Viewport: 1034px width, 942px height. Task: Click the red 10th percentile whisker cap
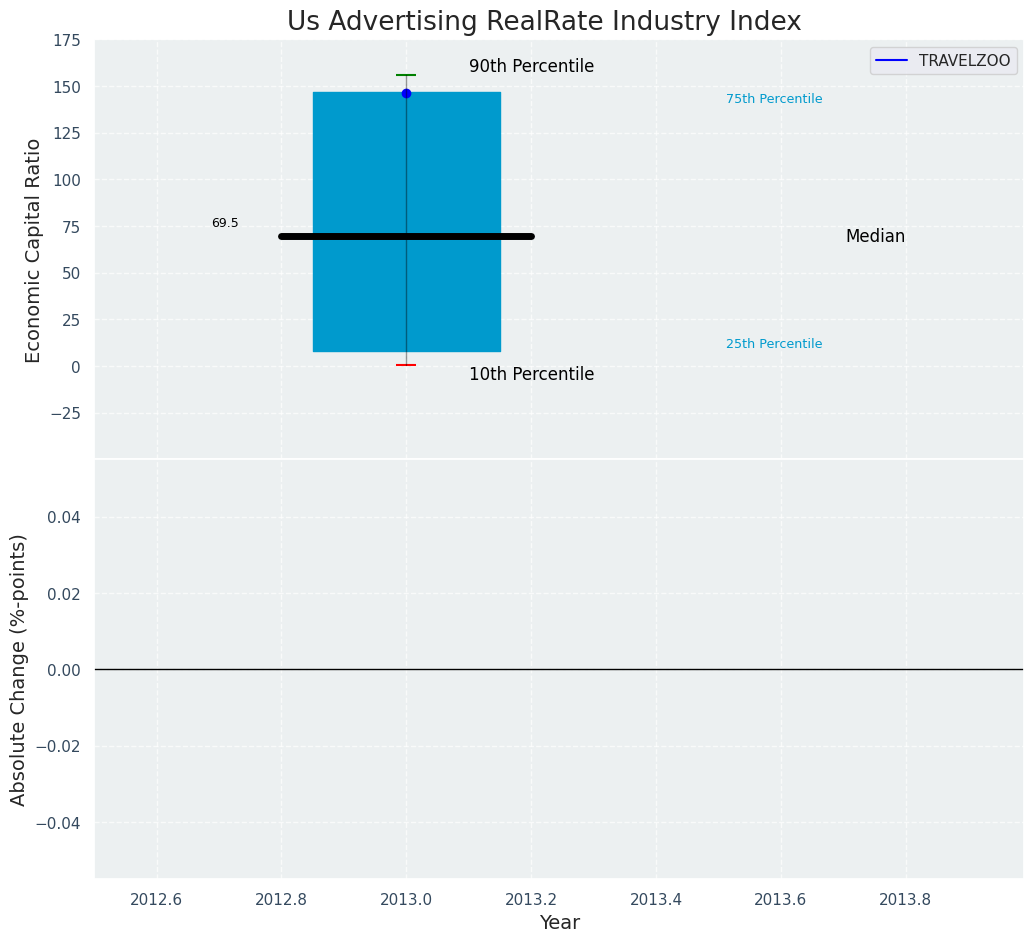(406, 365)
